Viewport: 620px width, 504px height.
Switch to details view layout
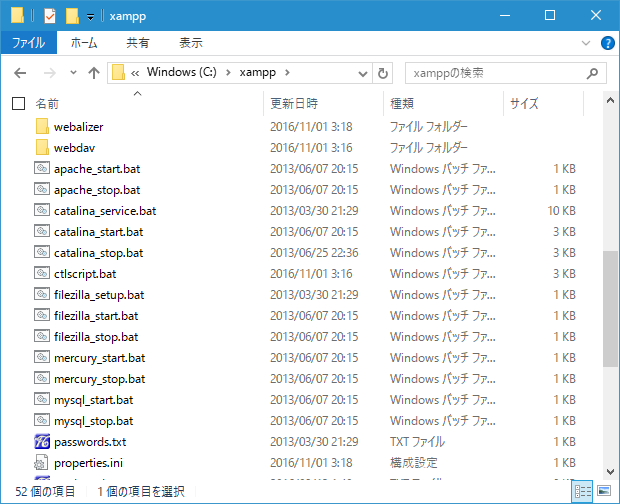point(582,491)
